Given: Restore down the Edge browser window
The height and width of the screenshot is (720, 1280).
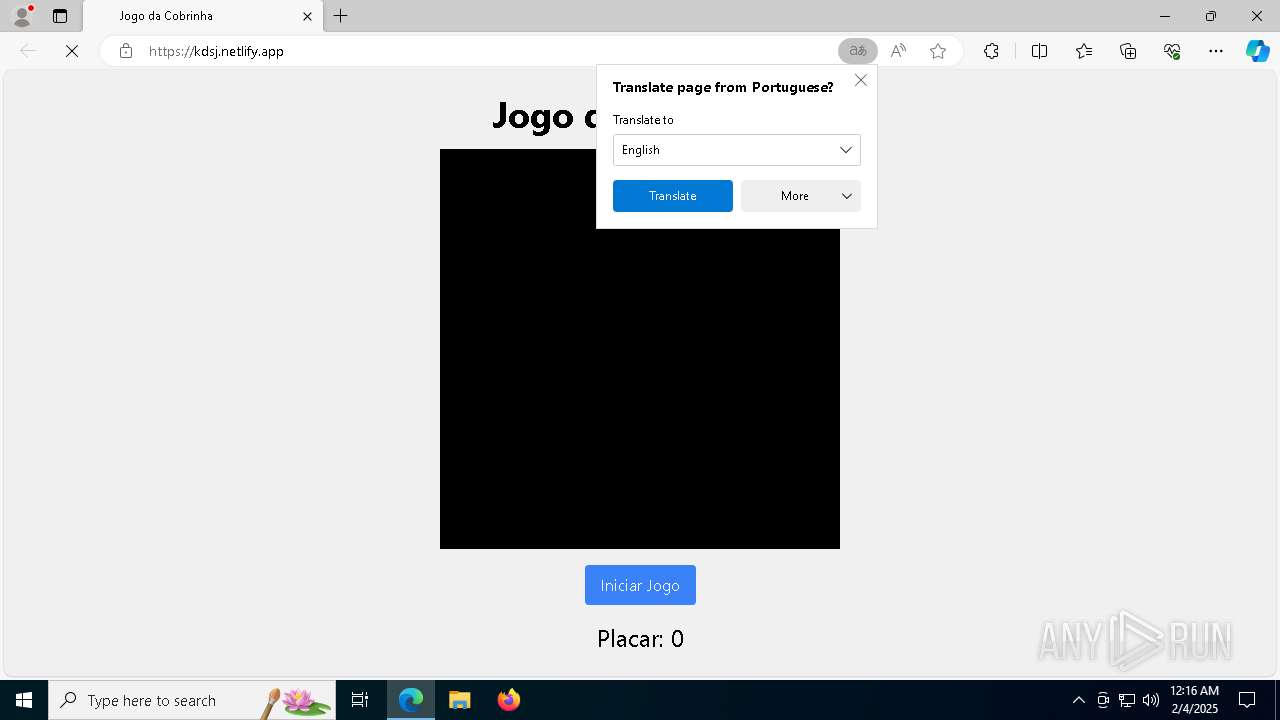Looking at the screenshot, I should tap(1211, 16).
